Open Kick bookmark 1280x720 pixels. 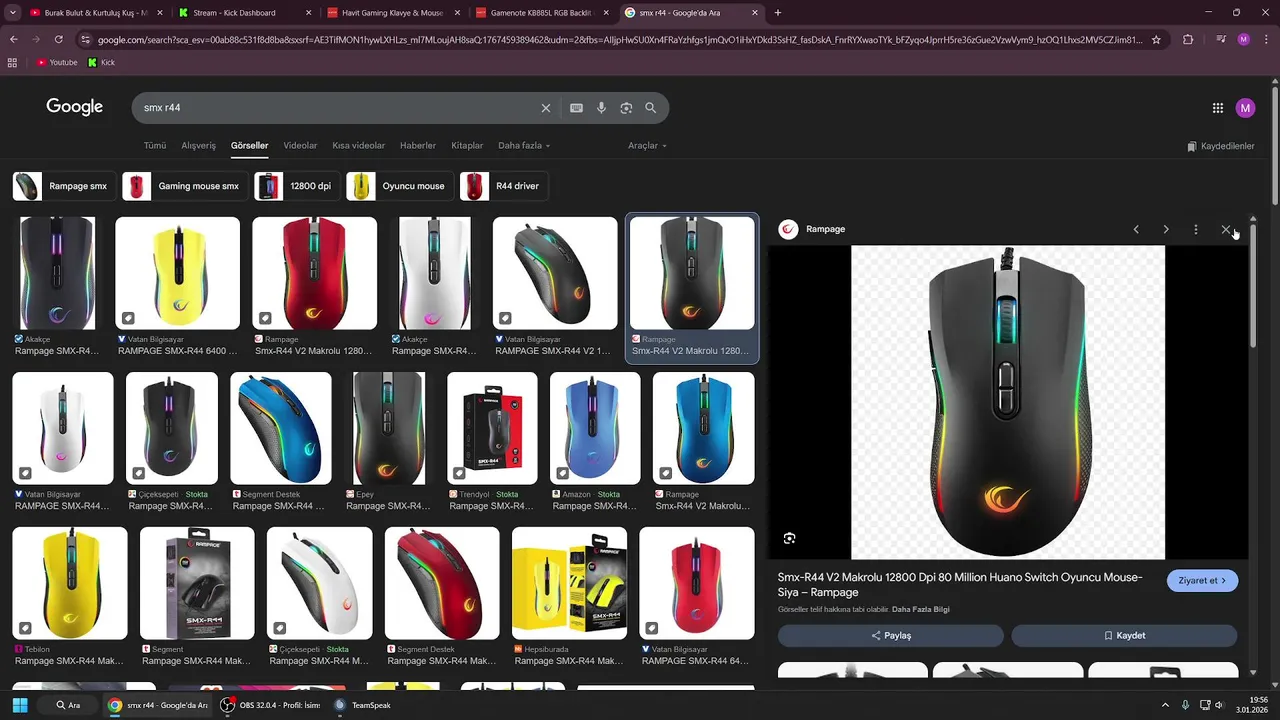pyautogui.click(x=101, y=62)
